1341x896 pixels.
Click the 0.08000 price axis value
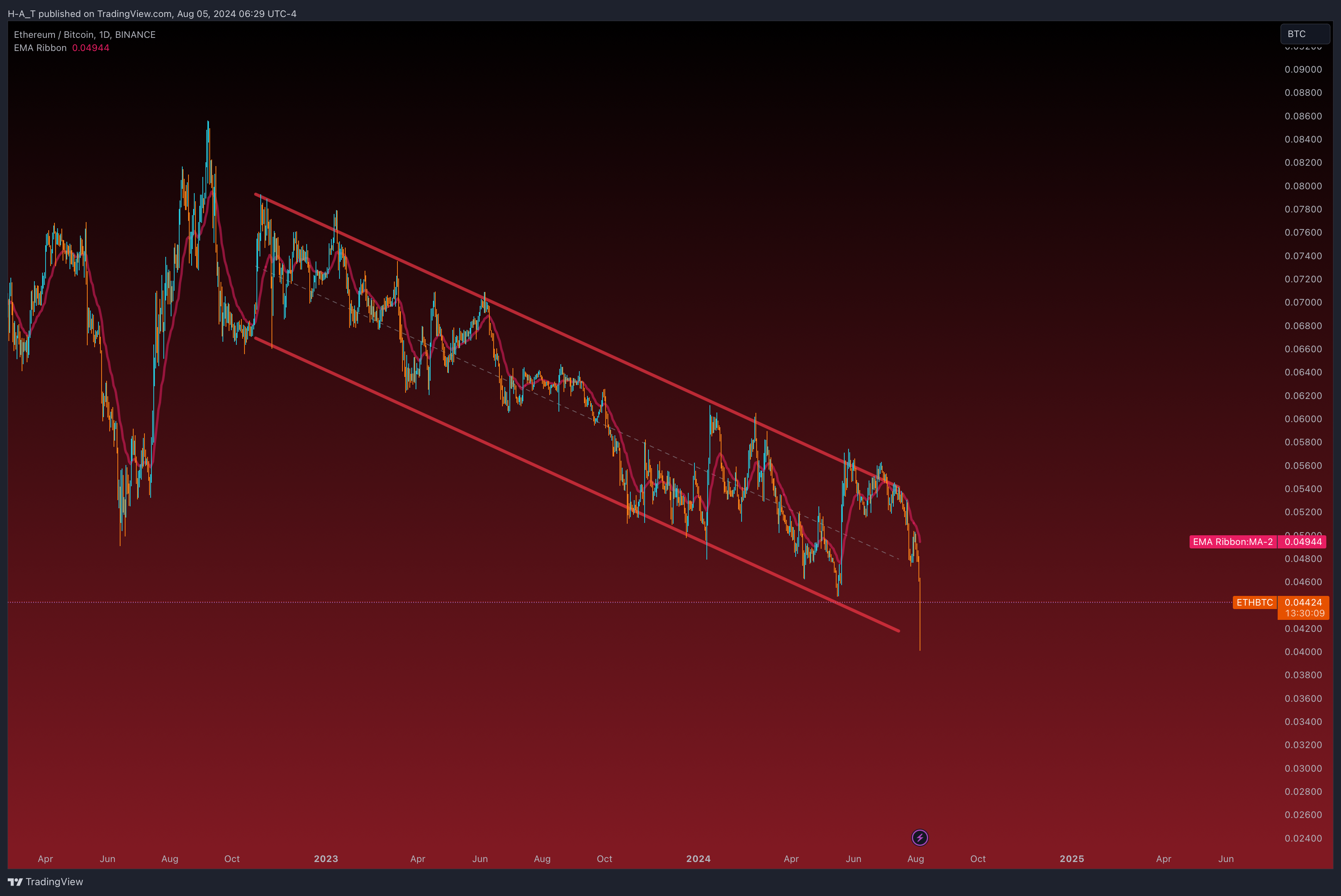point(1303,186)
